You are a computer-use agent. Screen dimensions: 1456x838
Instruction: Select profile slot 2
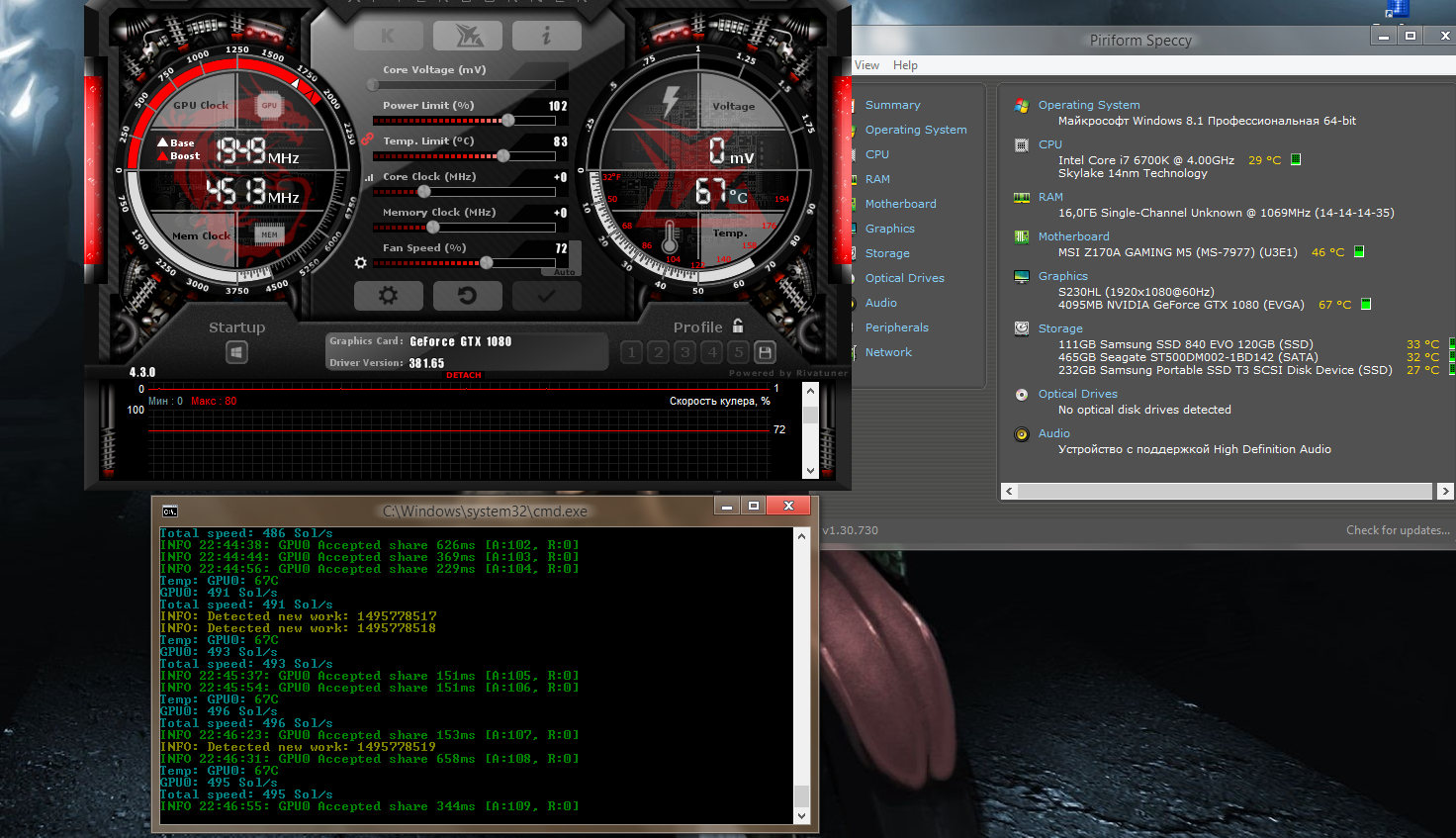coord(659,352)
